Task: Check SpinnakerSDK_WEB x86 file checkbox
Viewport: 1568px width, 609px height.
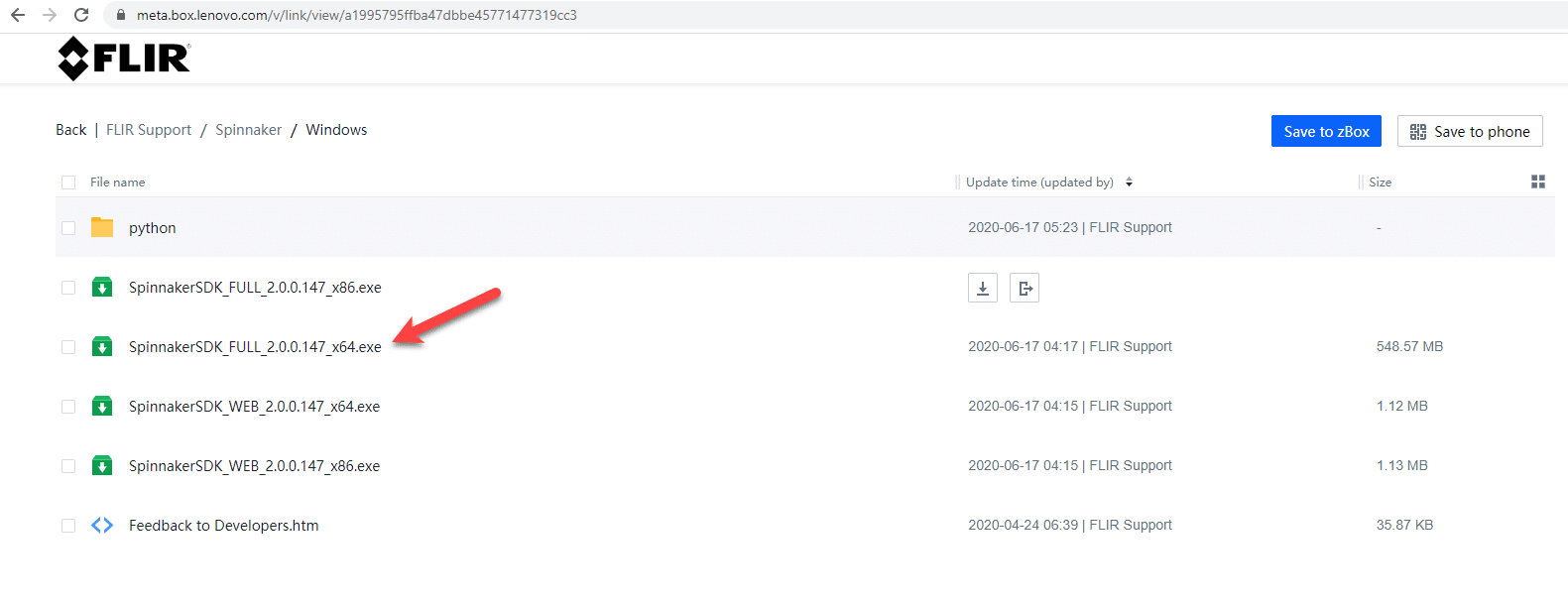Action: 68,466
